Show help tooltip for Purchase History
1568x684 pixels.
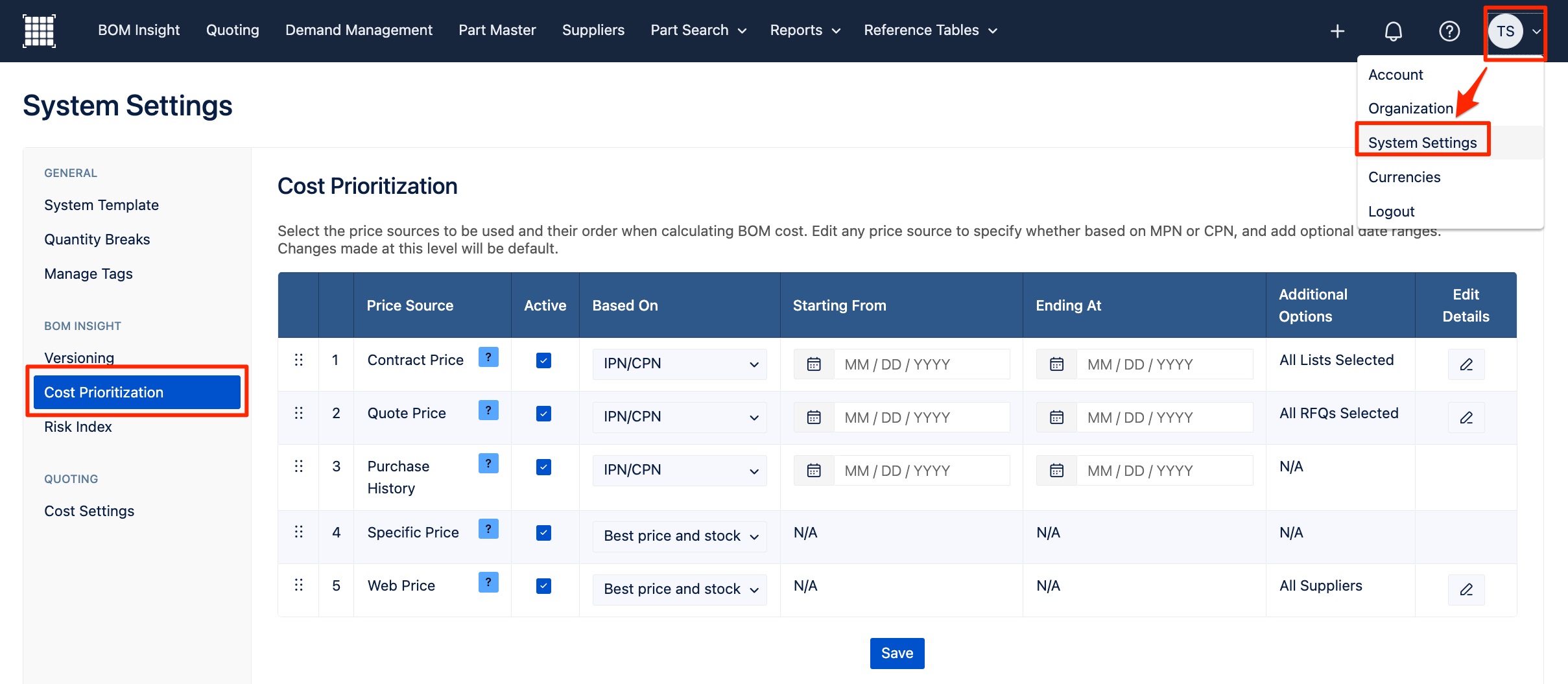tap(488, 464)
